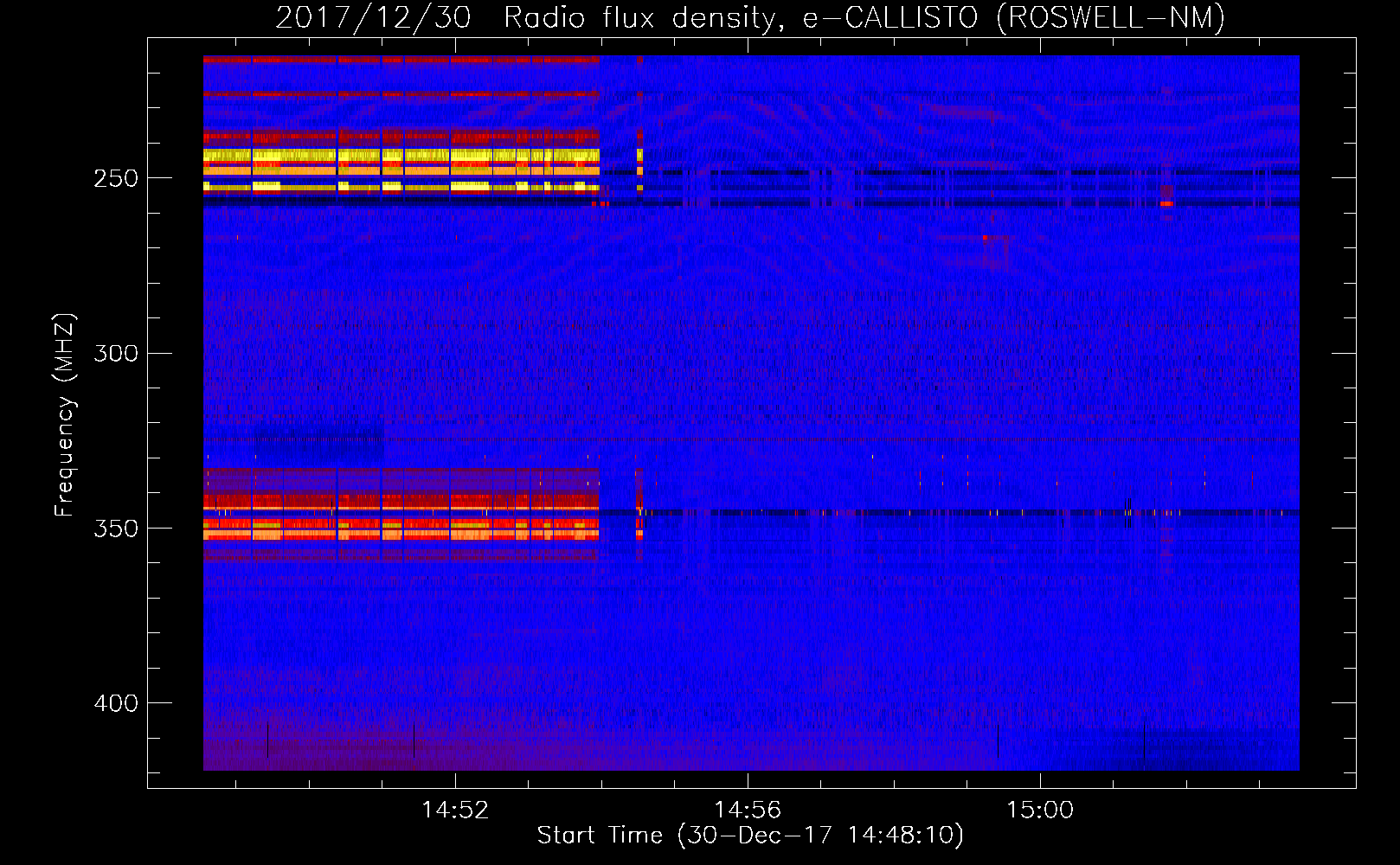Click the 'Frequency (MHZ)' axis label

[65, 415]
